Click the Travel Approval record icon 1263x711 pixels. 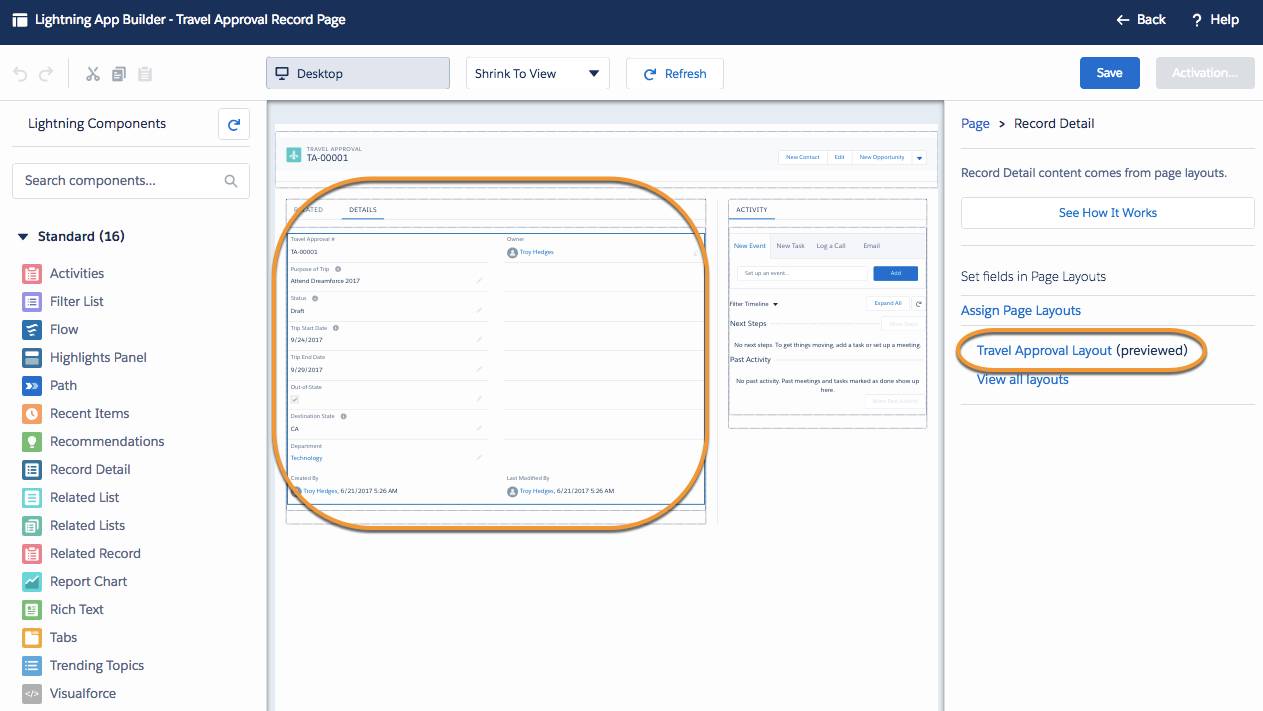(x=293, y=155)
